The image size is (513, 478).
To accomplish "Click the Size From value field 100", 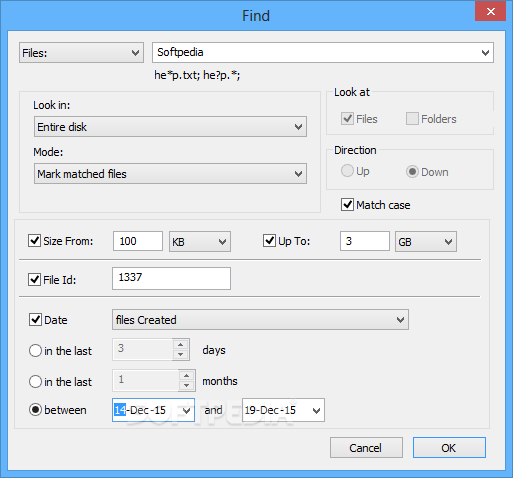I will pos(138,241).
